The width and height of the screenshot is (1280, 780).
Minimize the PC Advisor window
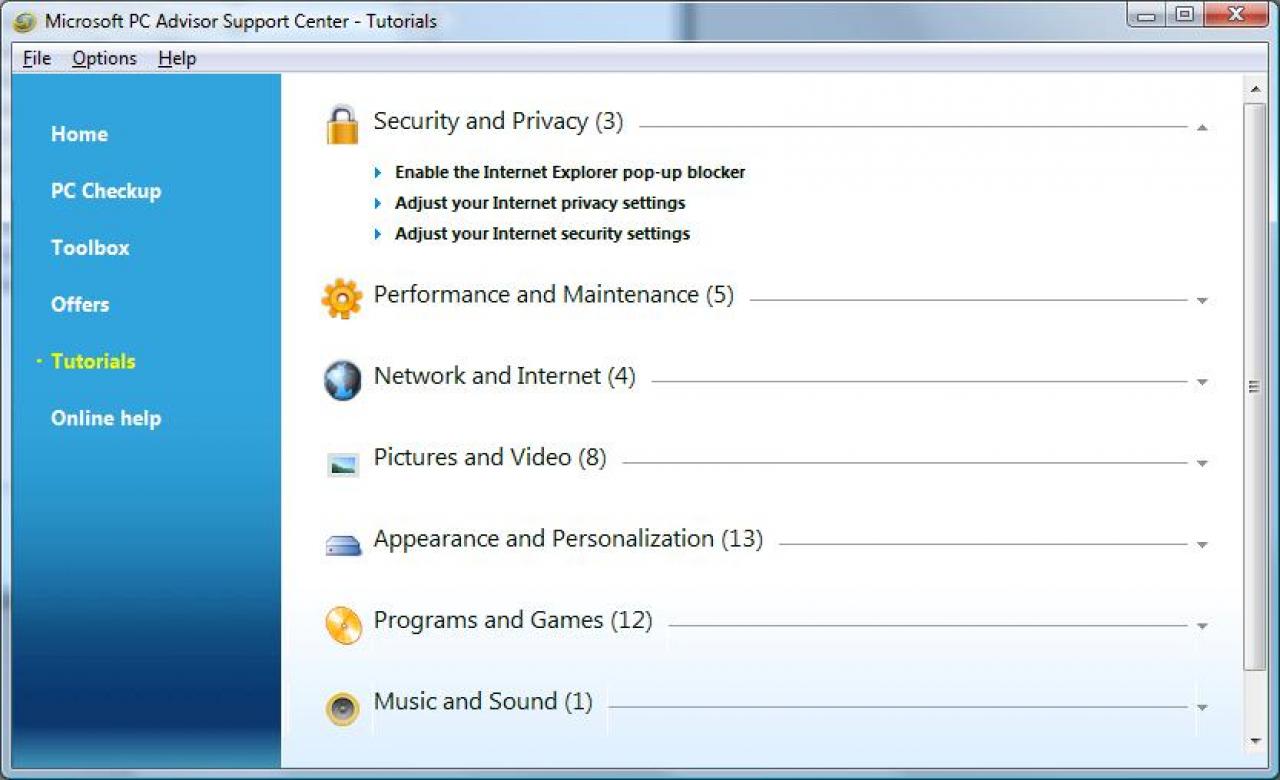coord(1147,15)
